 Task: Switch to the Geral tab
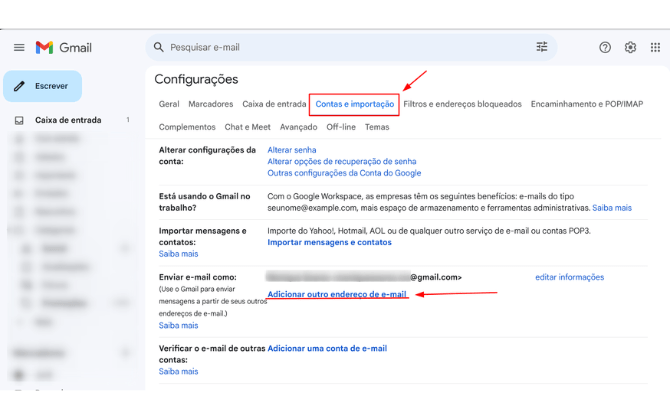pos(169,104)
